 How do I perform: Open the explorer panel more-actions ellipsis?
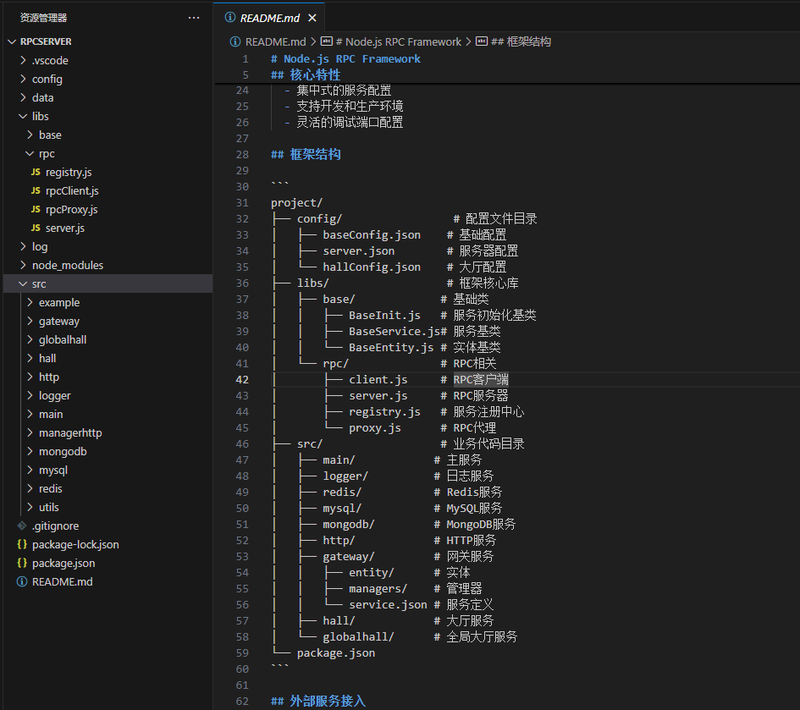coord(194,18)
